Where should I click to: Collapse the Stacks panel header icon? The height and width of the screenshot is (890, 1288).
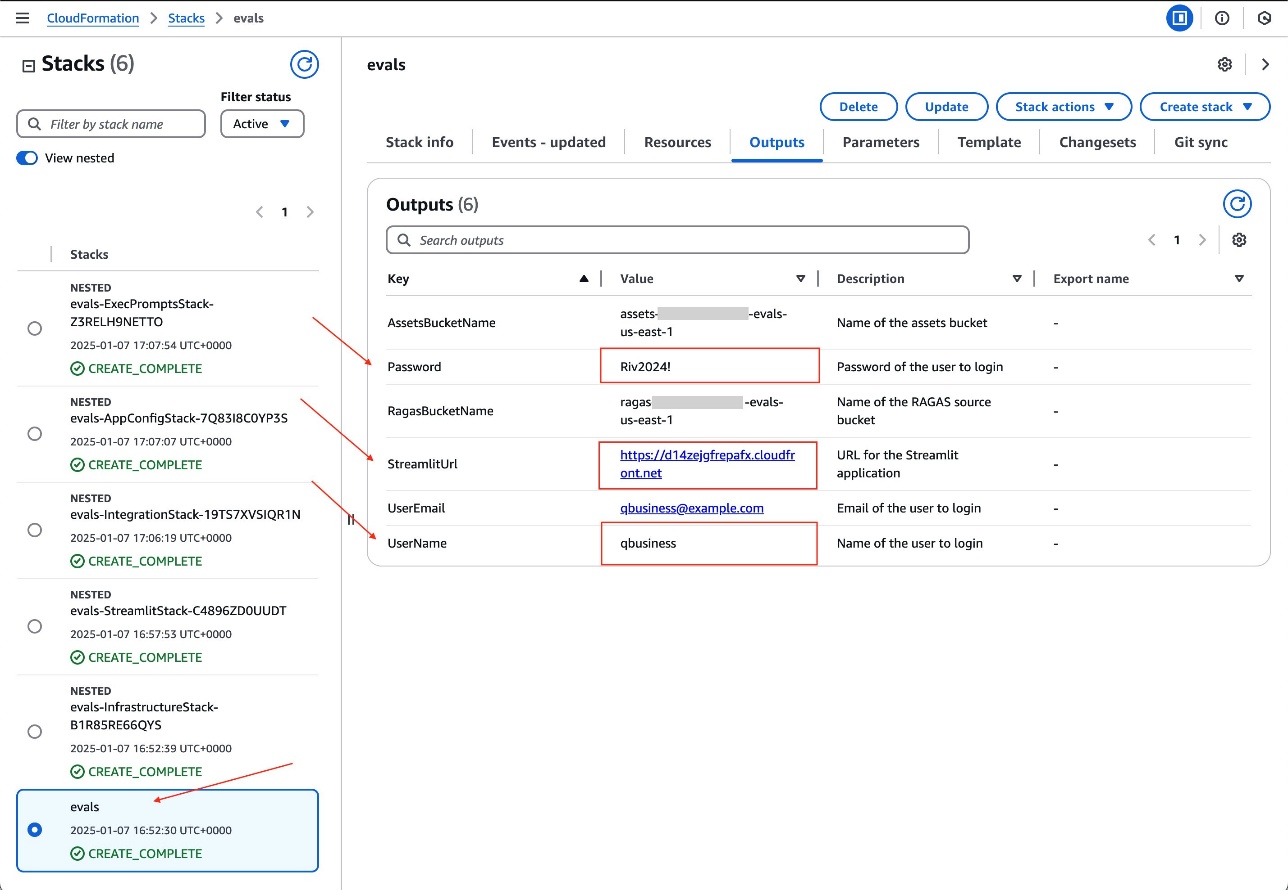click(28, 65)
